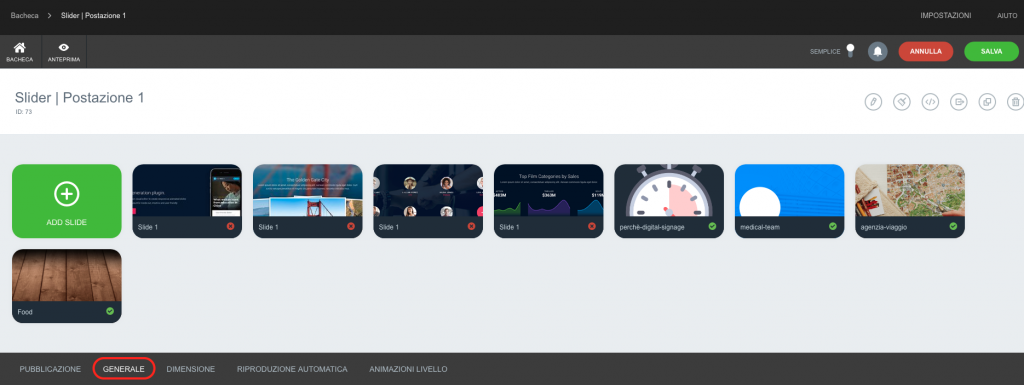
Task: Toggle red status icon on phone mockup slide
Action: (231, 226)
